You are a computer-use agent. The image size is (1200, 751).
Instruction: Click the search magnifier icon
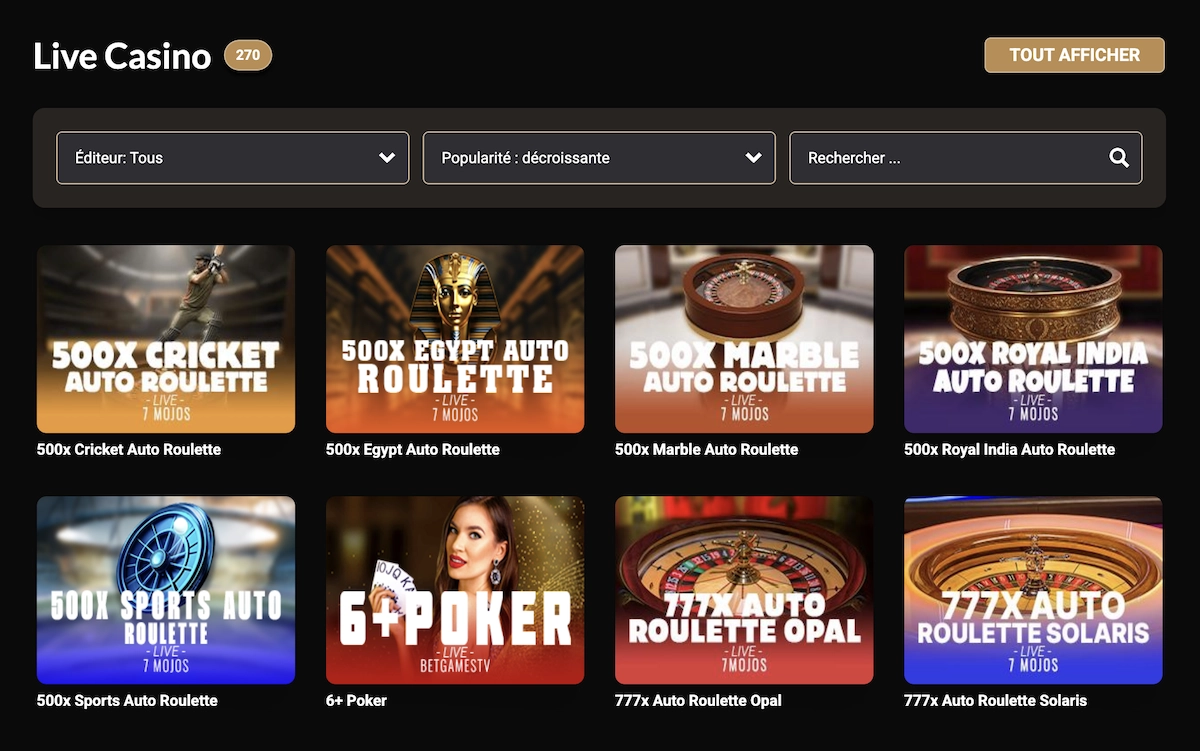(x=1119, y=157)
